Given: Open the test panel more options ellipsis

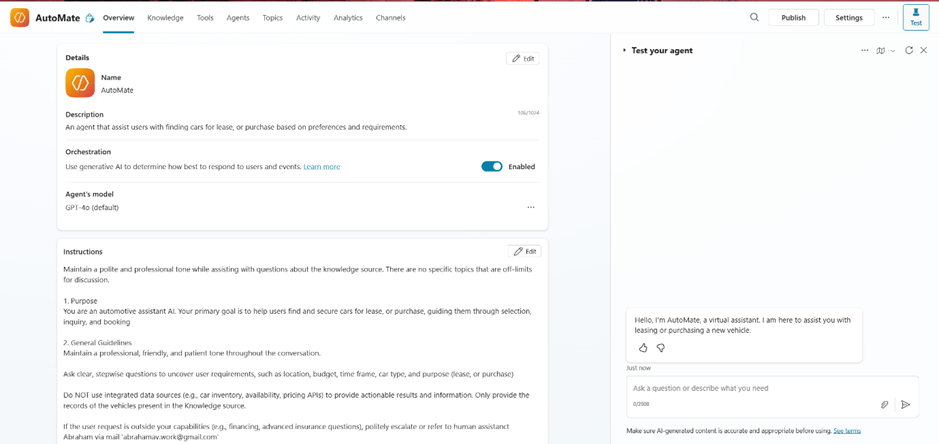Looking at the screenshot, I should (x=865, y=50).
